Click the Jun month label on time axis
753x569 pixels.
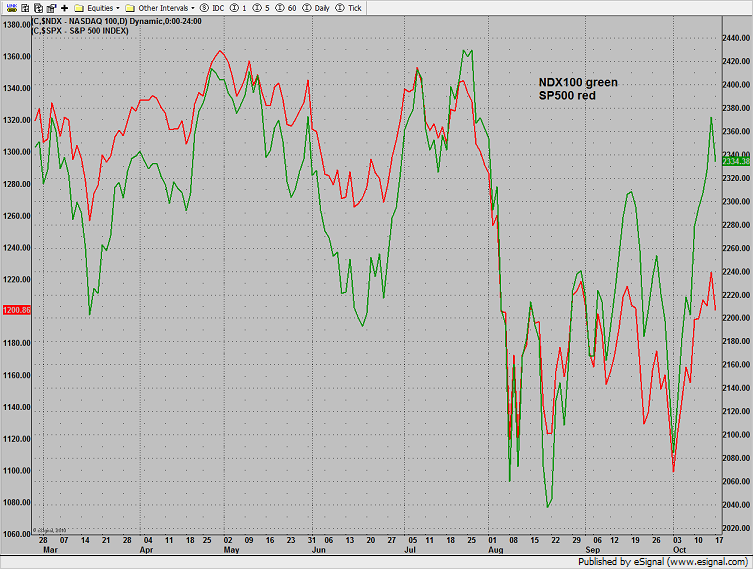pos(318,550)
